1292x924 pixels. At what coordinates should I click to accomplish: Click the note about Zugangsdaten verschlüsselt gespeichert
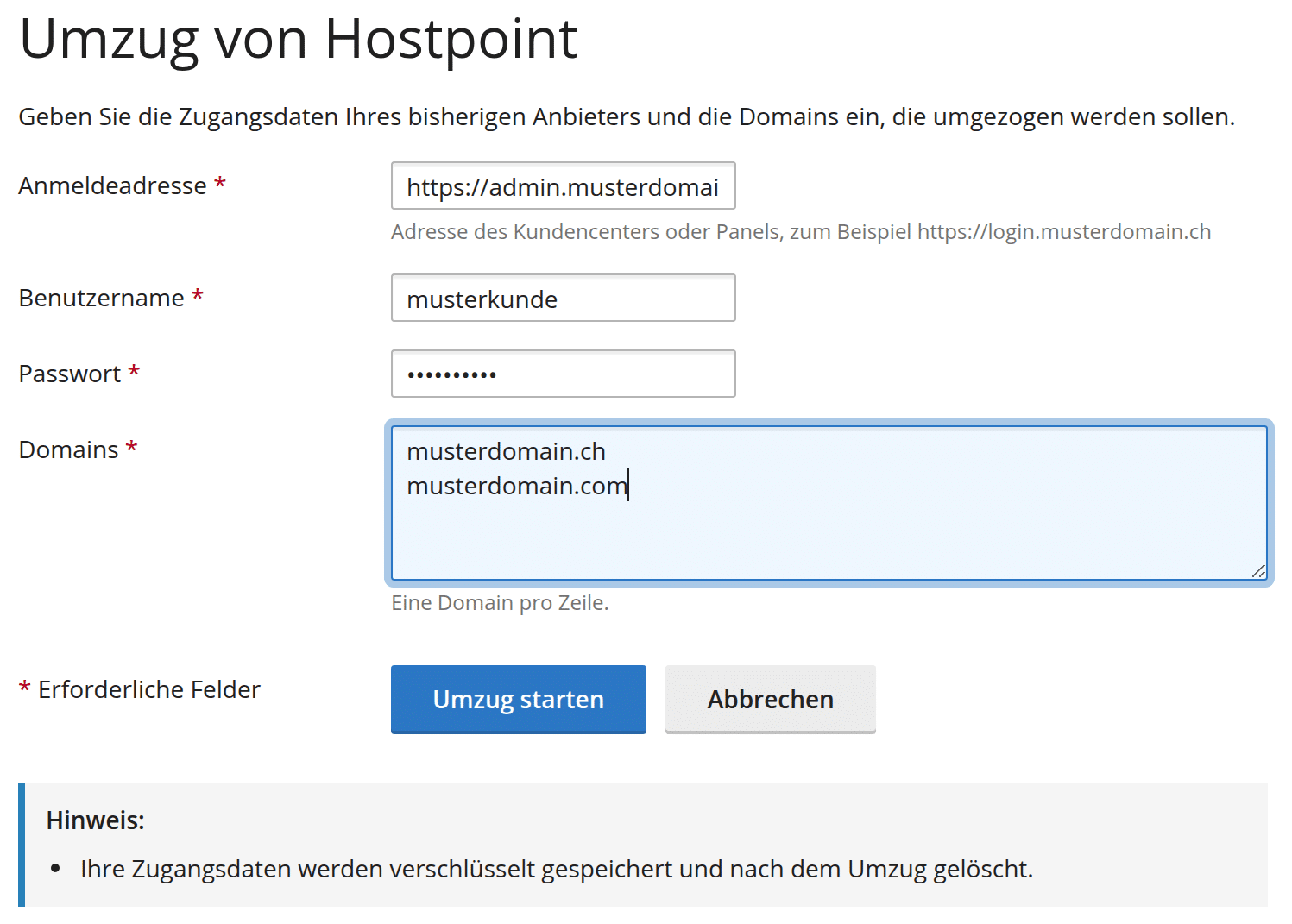557,869
